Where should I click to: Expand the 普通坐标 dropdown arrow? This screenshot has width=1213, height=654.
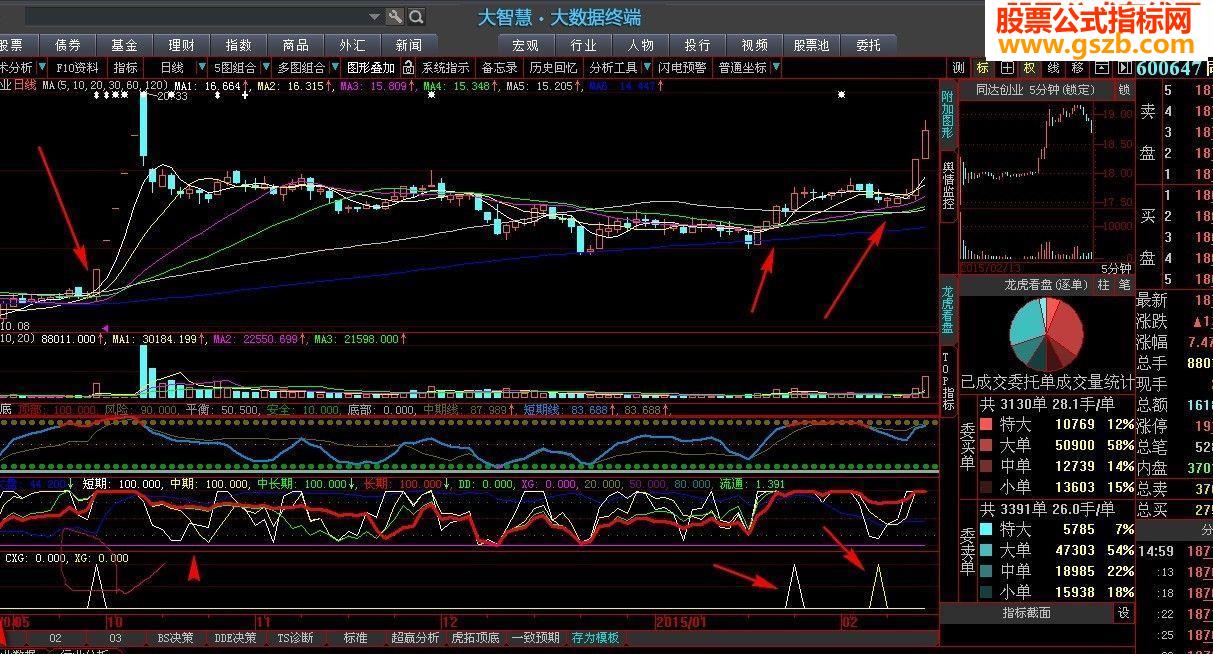click(x=776, y=68)
